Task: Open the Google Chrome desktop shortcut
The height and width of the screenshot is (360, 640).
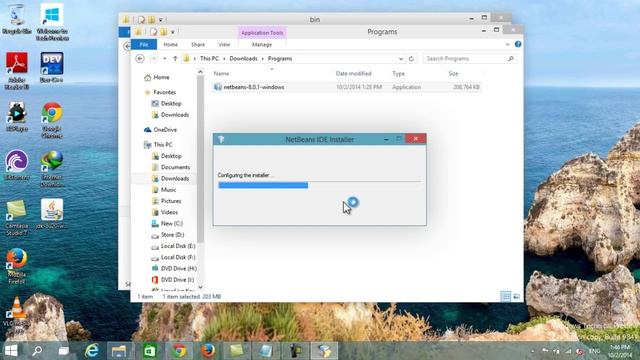Action: 52,120
